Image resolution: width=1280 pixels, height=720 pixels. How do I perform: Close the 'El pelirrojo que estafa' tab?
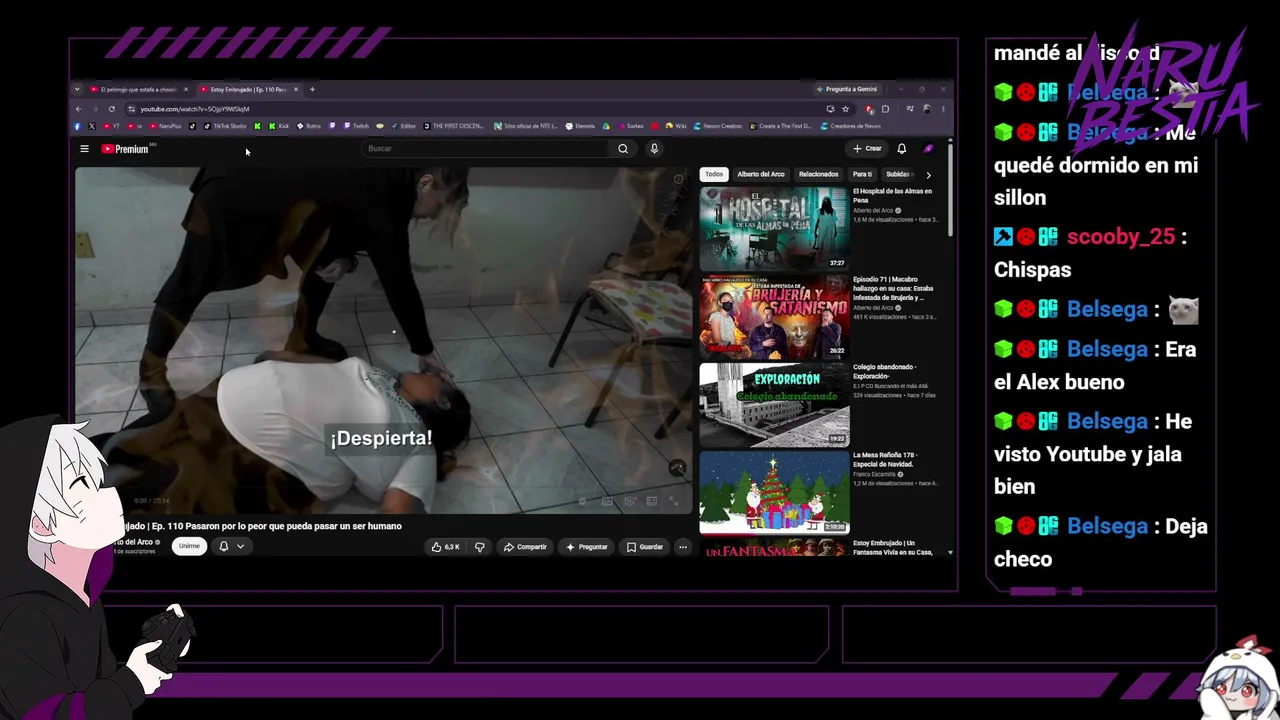(185, 89)
